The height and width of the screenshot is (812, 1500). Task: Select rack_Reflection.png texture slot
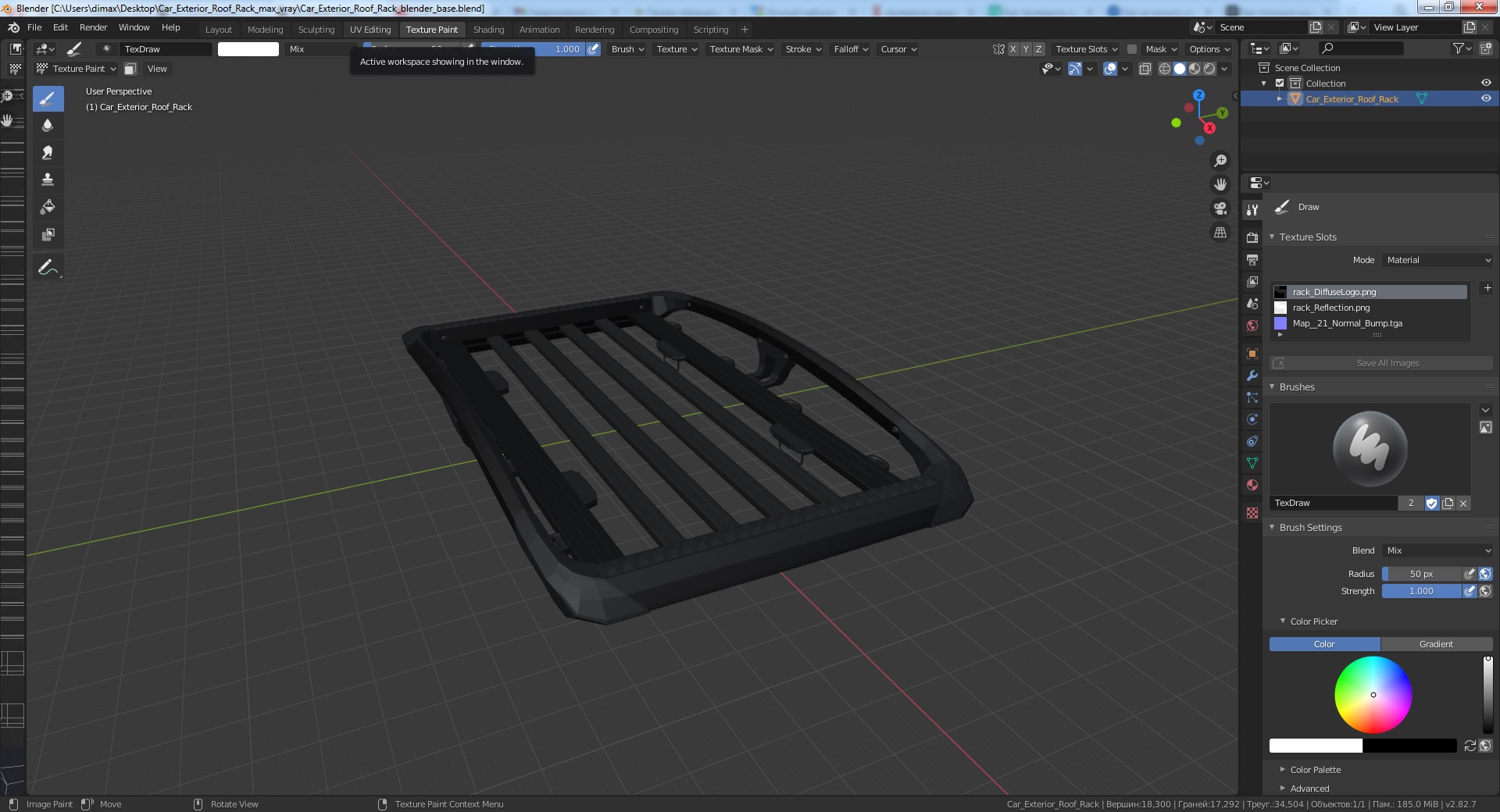tap(1370, 308)
